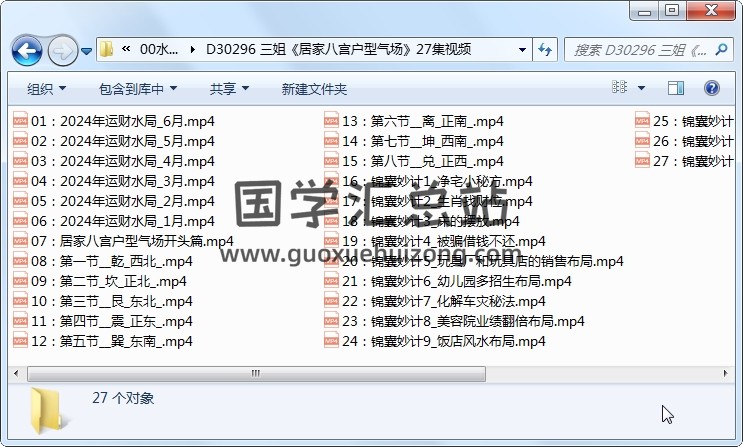The height and width of the screenshot is (447, 743).
Task: Click the refresh button beside address bar
Action: click(x=545, y=50)
